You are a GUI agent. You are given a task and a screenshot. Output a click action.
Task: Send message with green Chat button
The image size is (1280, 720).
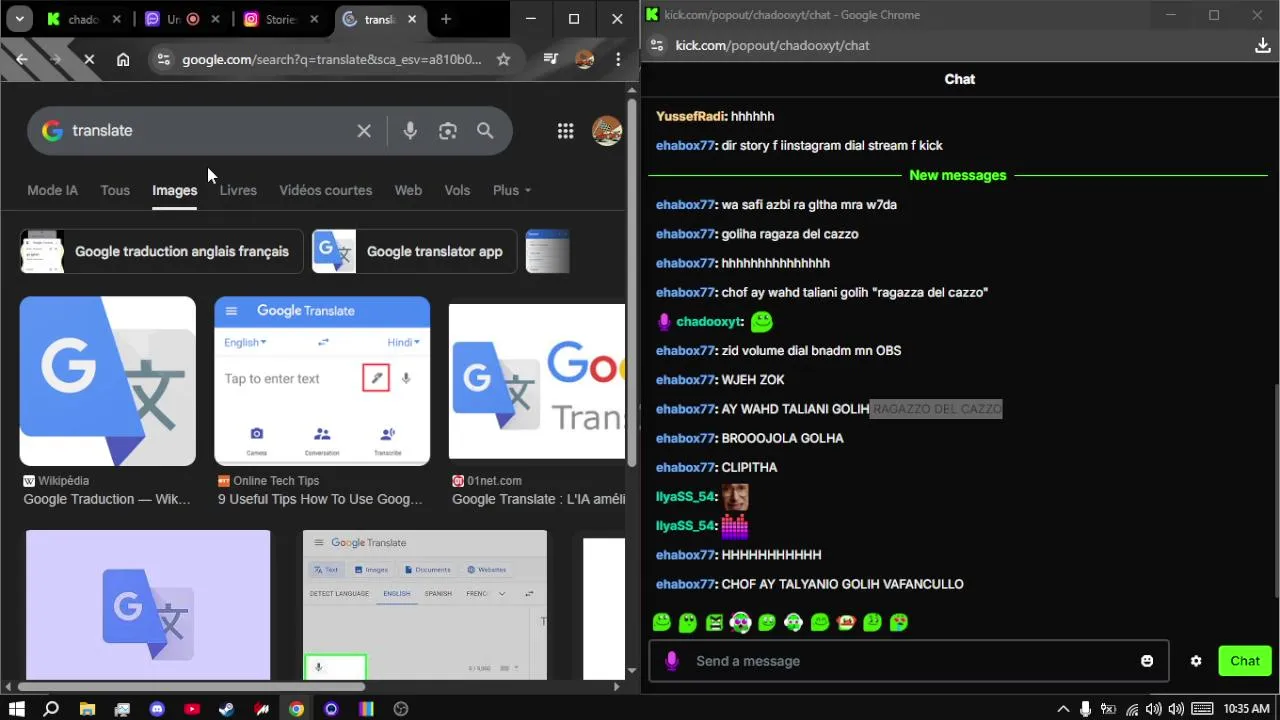click(x=1245, y=661)
